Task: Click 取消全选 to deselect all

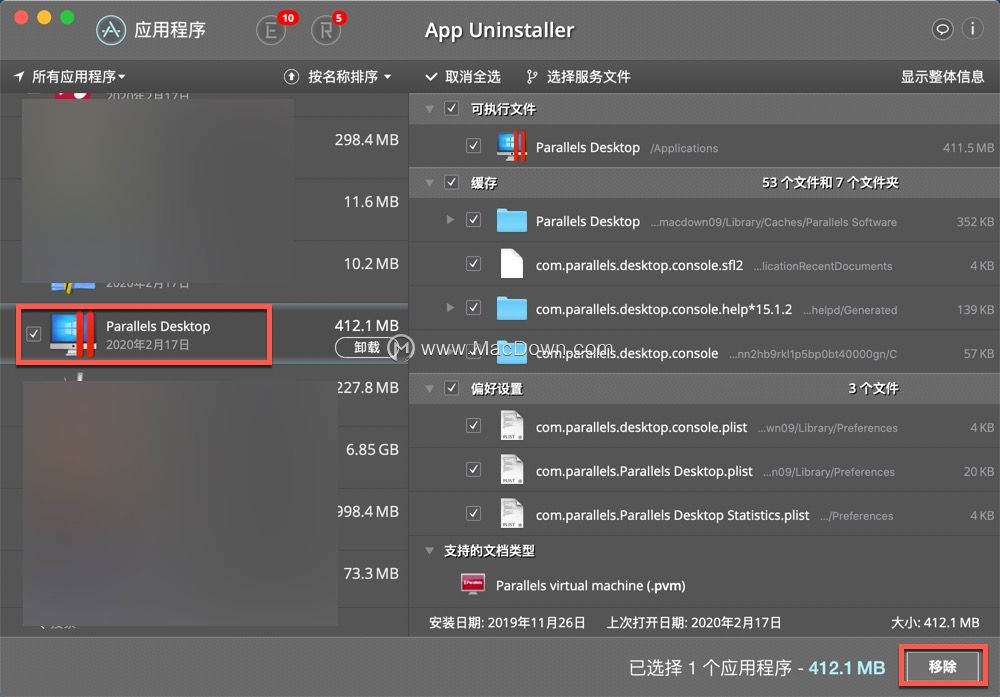Action: [x=463, y=77]
